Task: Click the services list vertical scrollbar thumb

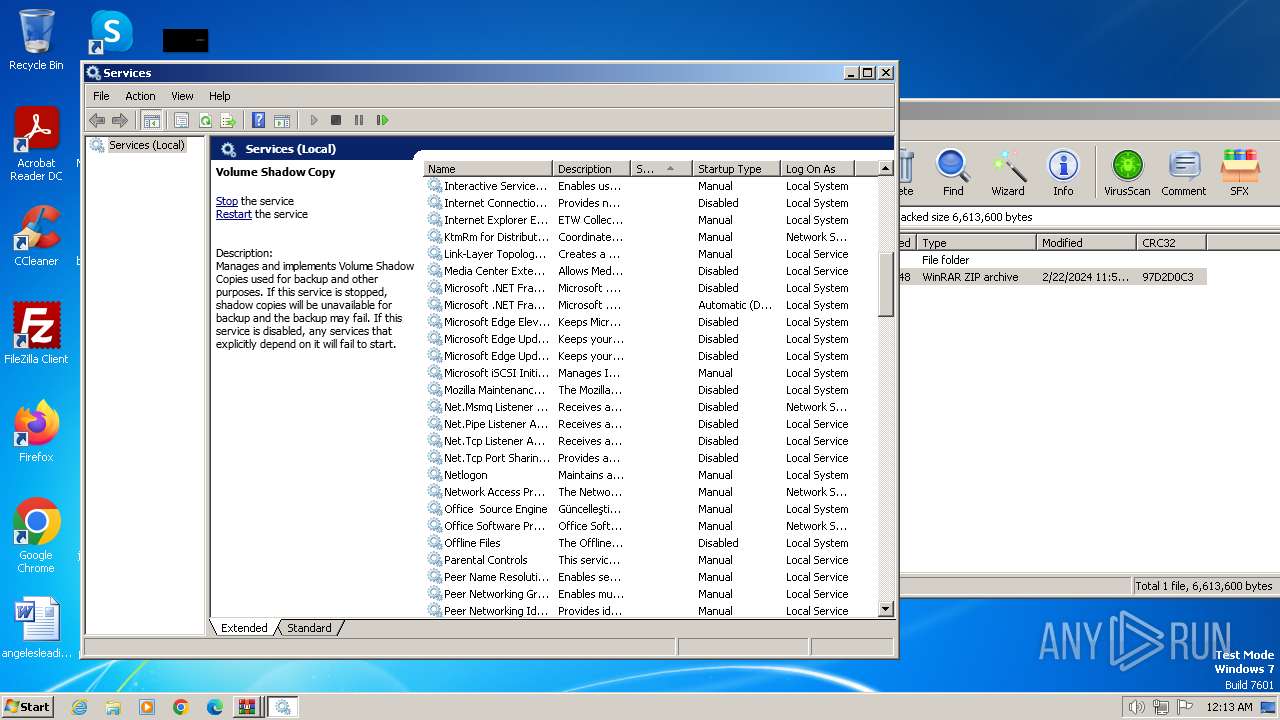Action: pyautogui.click(x=885, y=285)
